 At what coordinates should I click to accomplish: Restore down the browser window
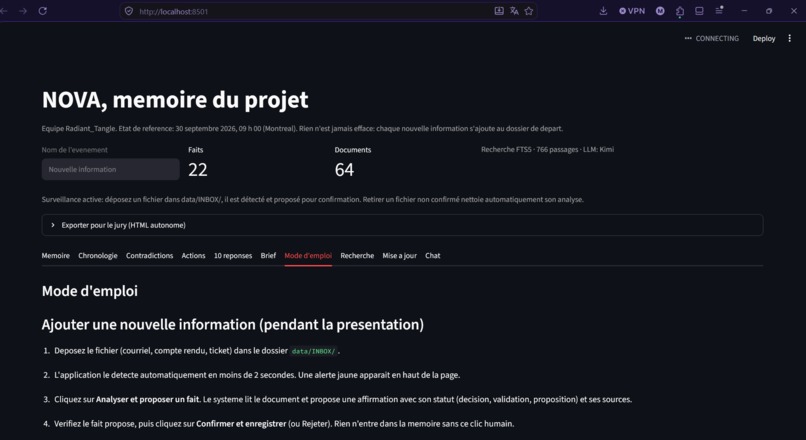click(x=769, y=11)
